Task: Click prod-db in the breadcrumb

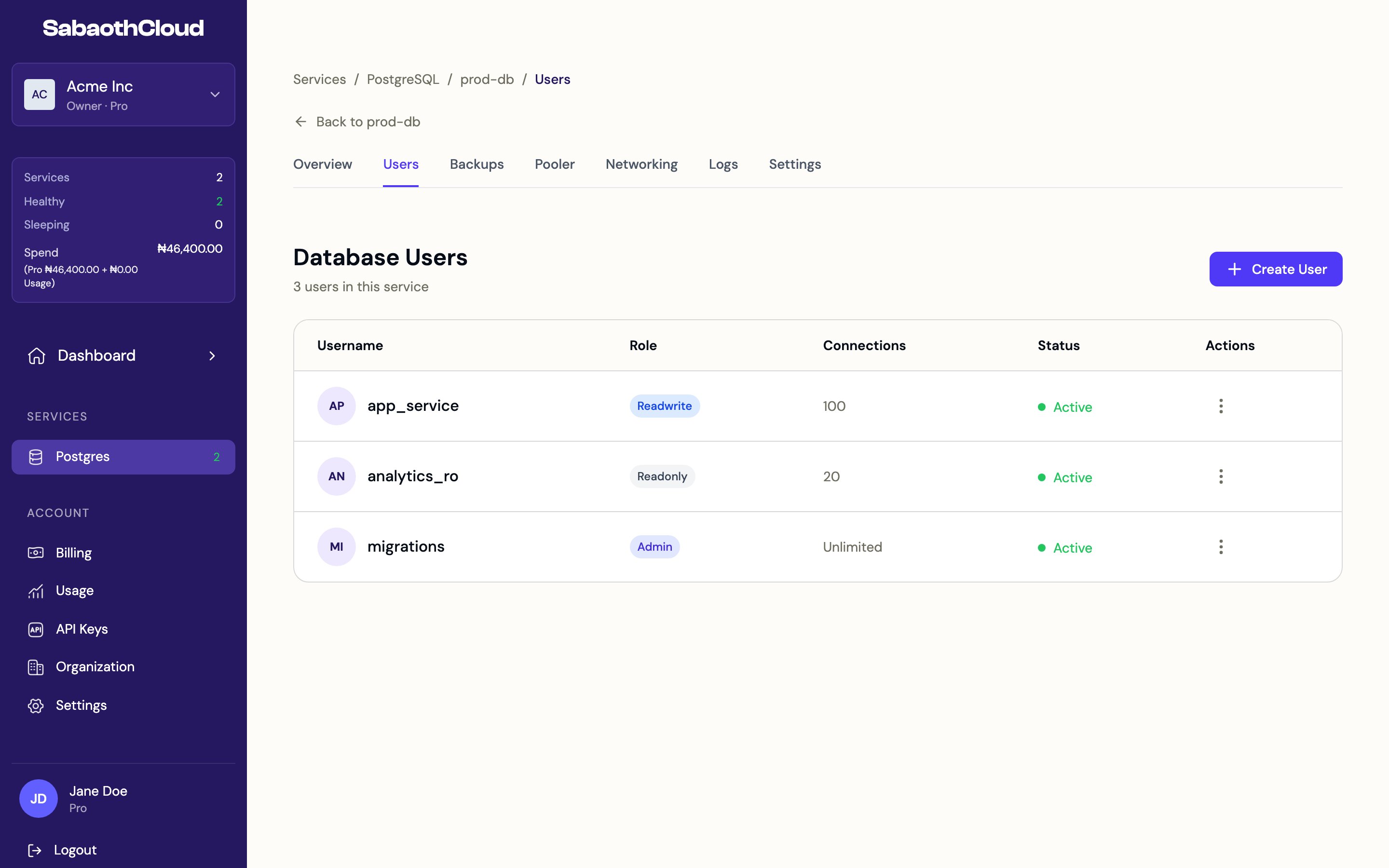Action: [x=487, y=79]
